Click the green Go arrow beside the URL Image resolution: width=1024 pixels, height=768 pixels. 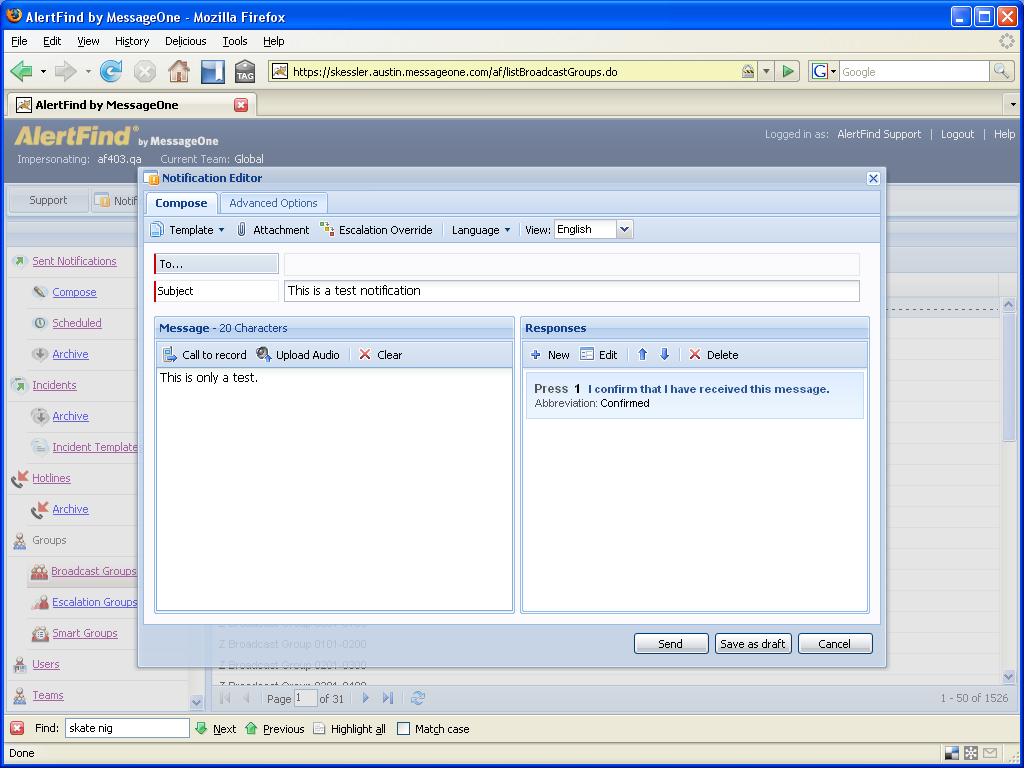tap(788, 71)
